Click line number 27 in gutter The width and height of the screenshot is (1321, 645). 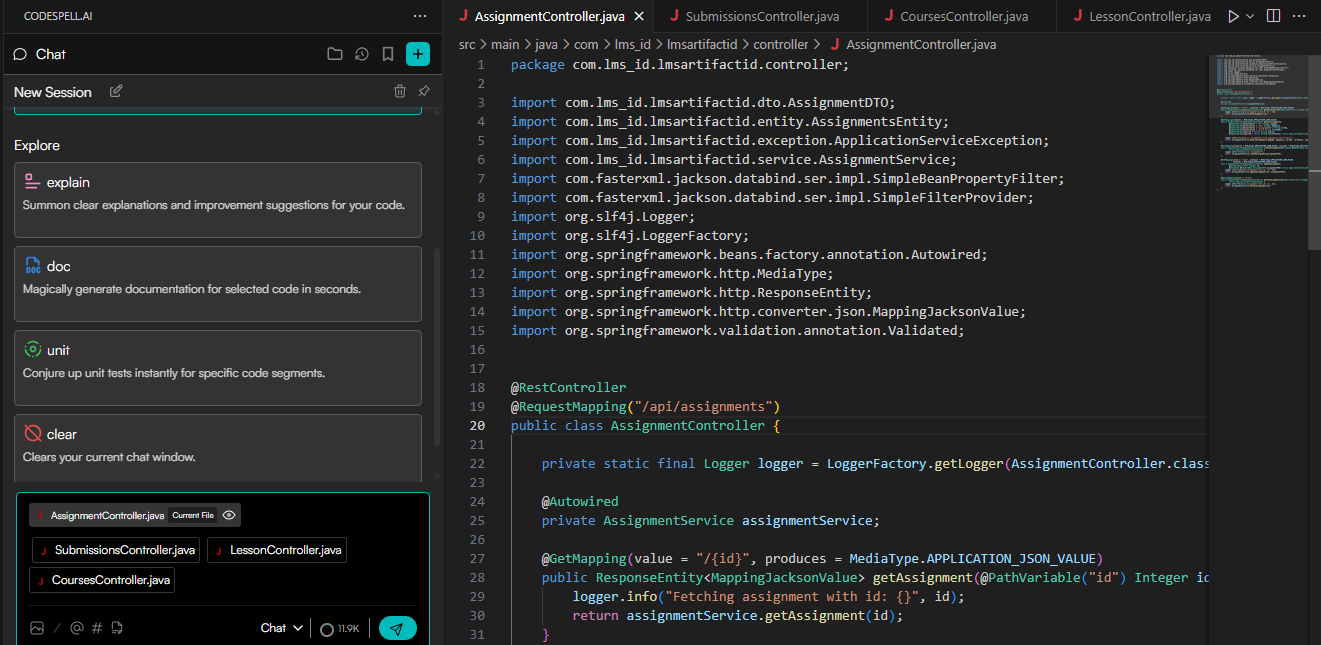coord(476,558)
